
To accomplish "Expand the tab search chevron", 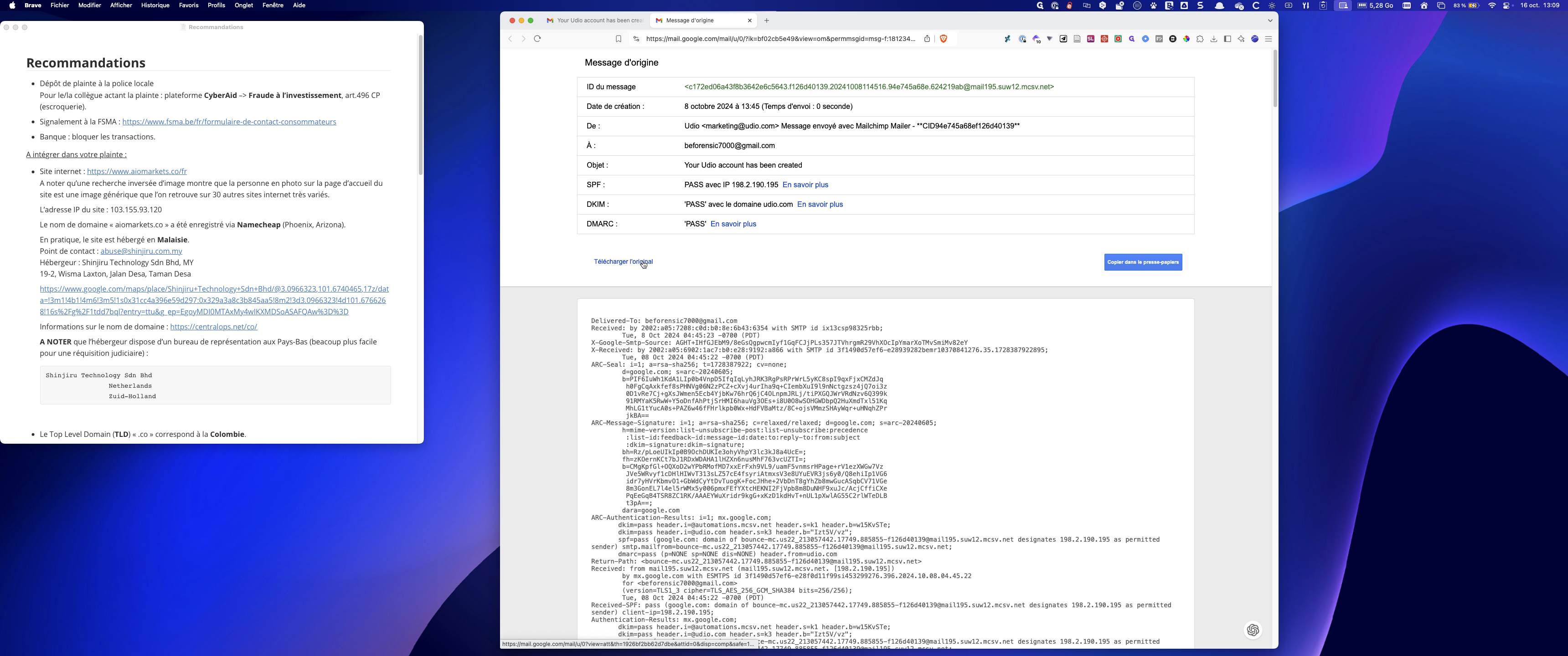I will click(1270, 20).
